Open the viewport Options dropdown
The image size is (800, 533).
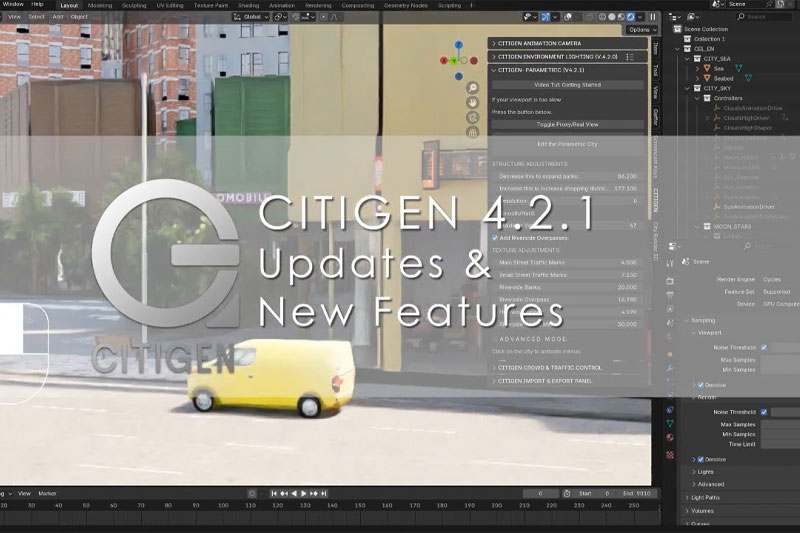[x=642, y=30]
